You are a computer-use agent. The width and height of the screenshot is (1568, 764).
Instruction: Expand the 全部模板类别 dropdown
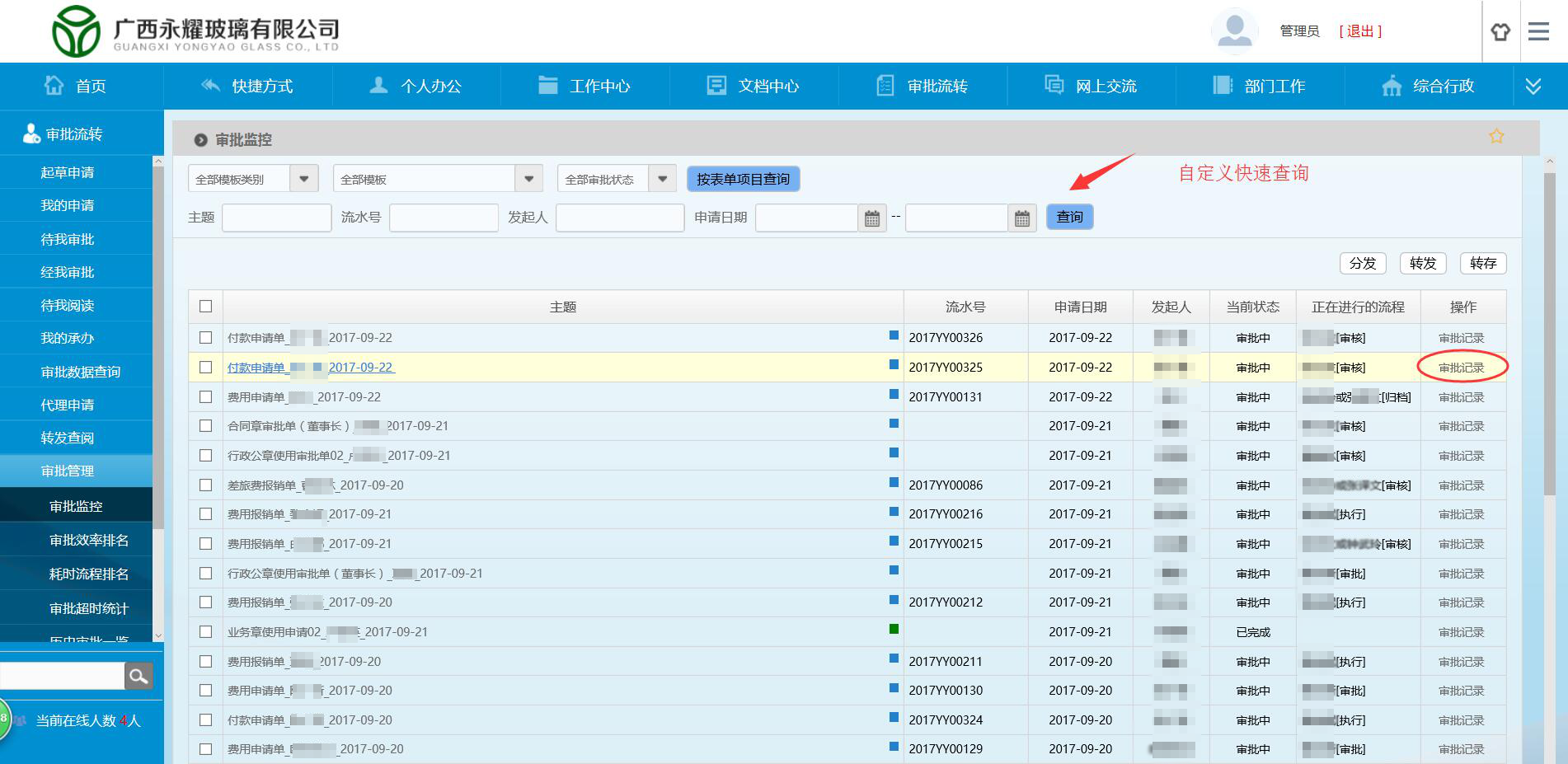click(303, 179)
